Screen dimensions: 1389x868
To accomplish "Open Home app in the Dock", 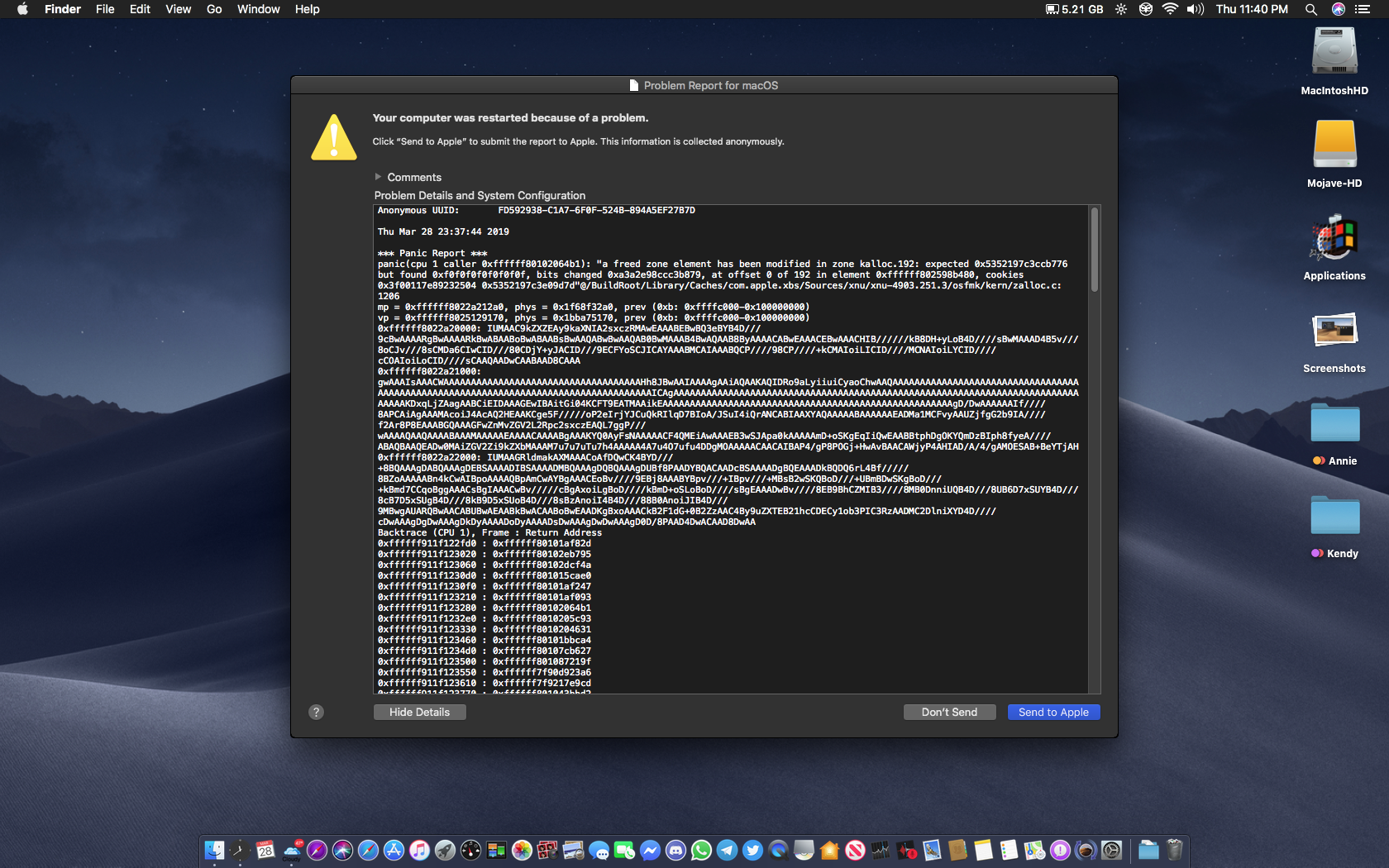I will 829,850.
